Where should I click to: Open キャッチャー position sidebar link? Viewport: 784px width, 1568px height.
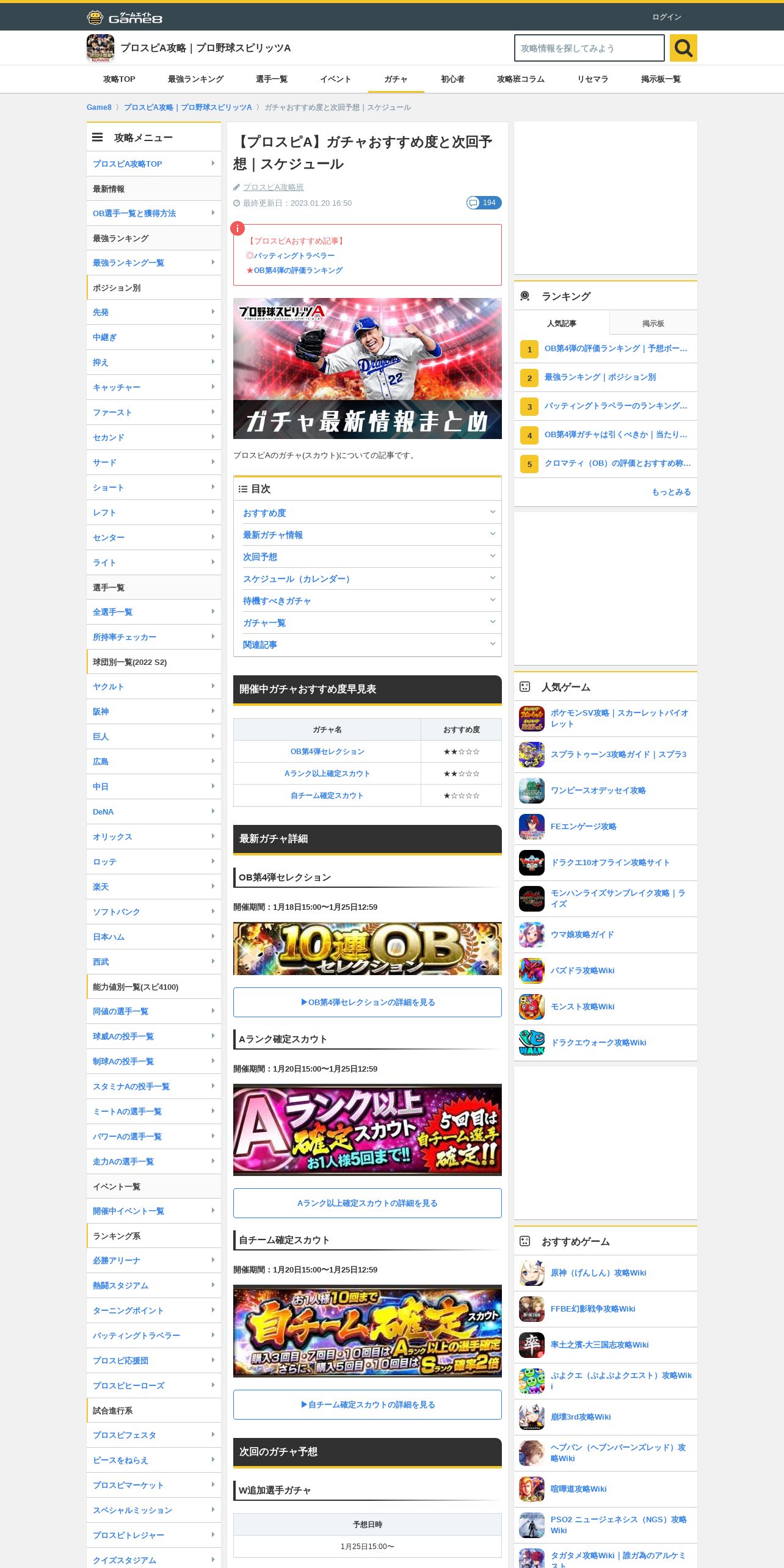154,387
